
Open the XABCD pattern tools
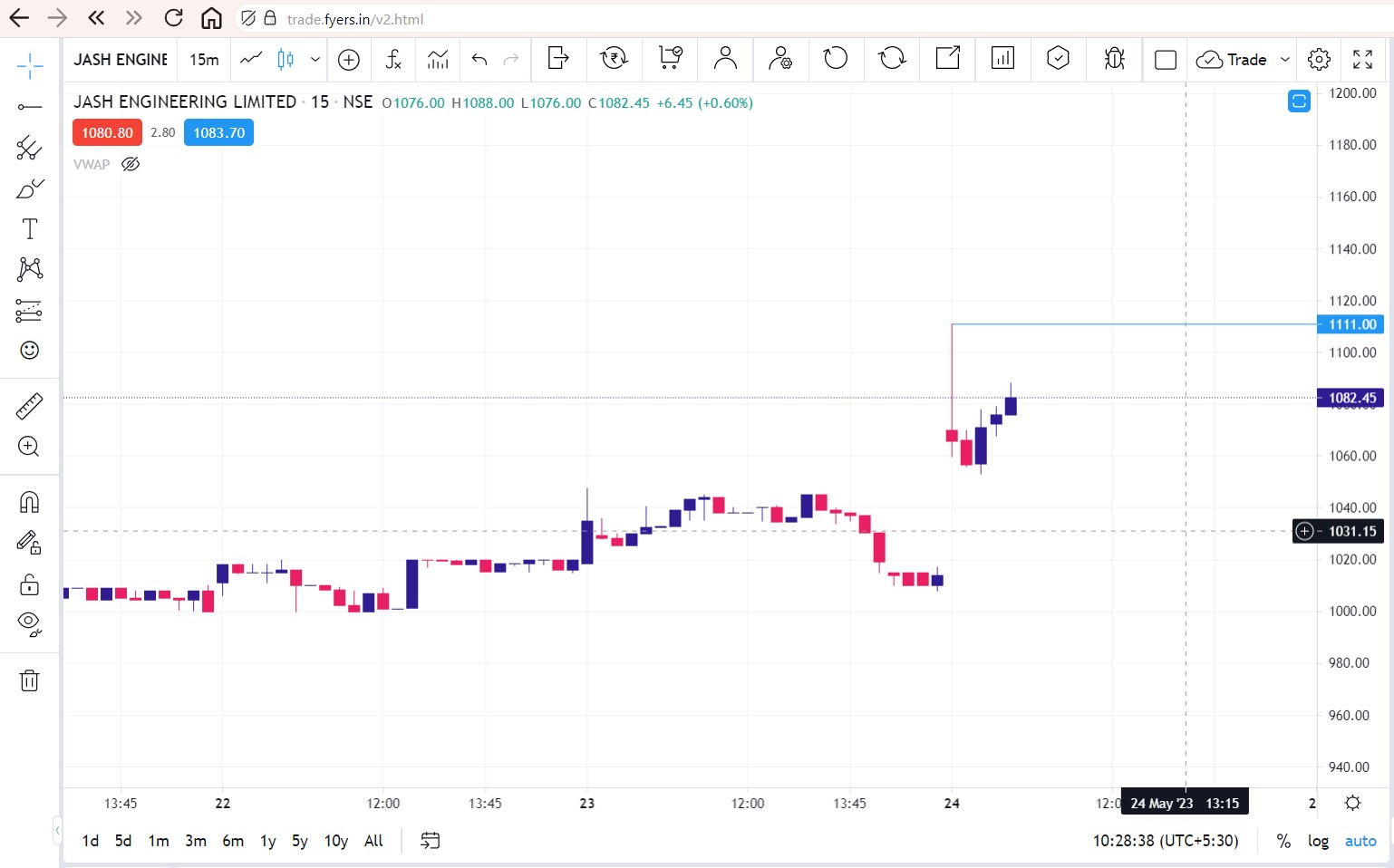30,269
